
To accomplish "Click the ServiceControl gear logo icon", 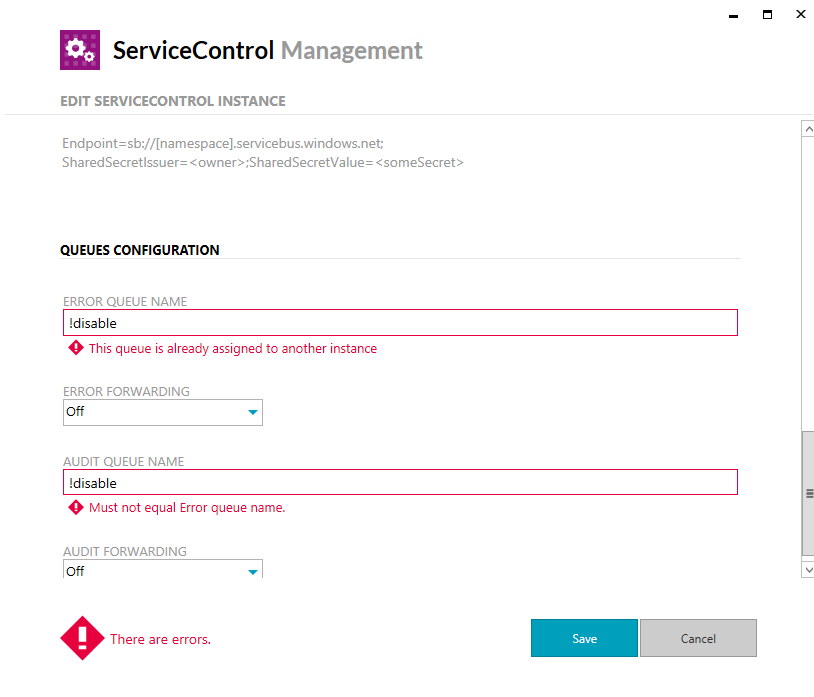I will tap(80, 49).
